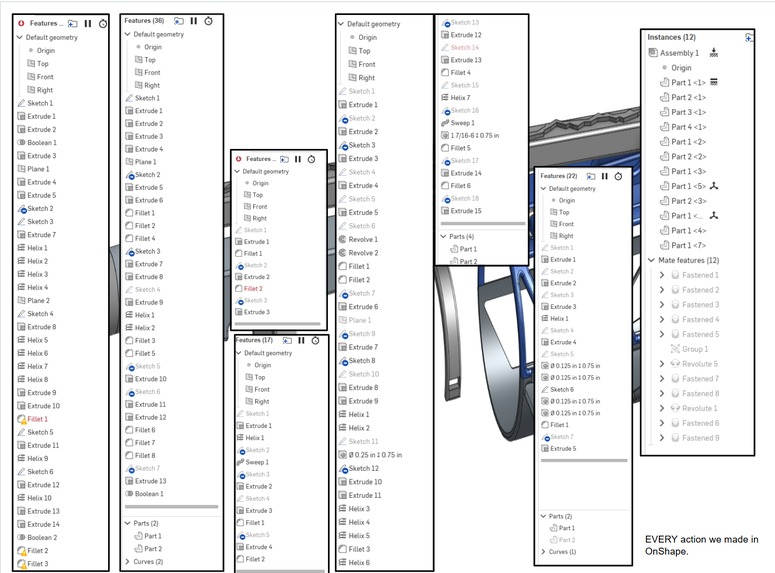This screenshot has height=573, width=775.
Task: Click add-folder icon in Features (22) header
Action: tap(591, 176)
